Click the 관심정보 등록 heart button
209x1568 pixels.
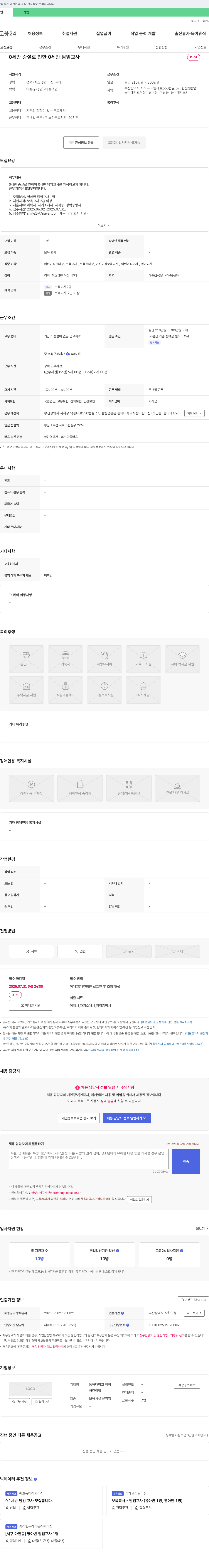click(81, 142)
